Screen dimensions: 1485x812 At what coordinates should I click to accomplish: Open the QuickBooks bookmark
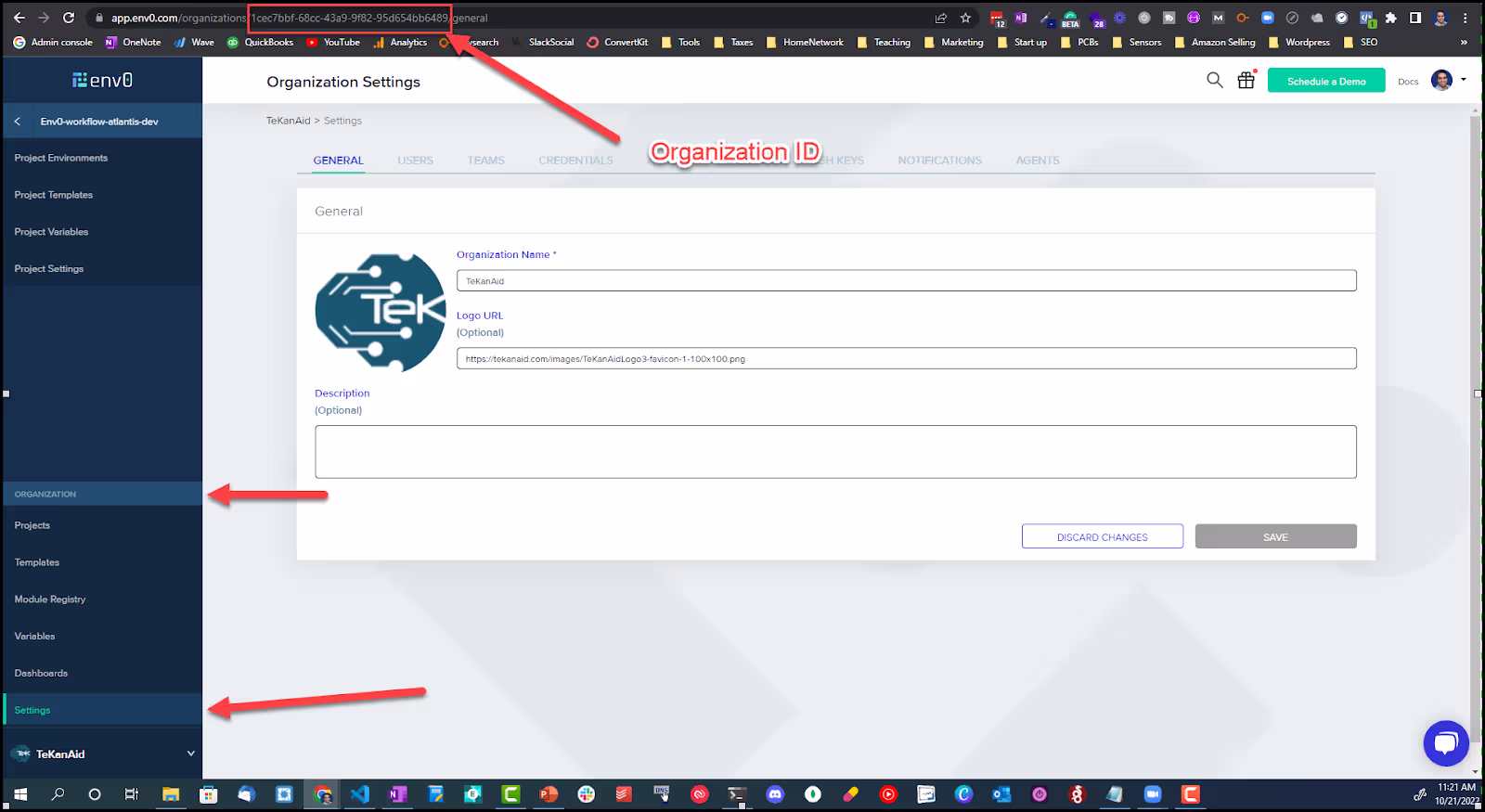click(x=261, y=42)
